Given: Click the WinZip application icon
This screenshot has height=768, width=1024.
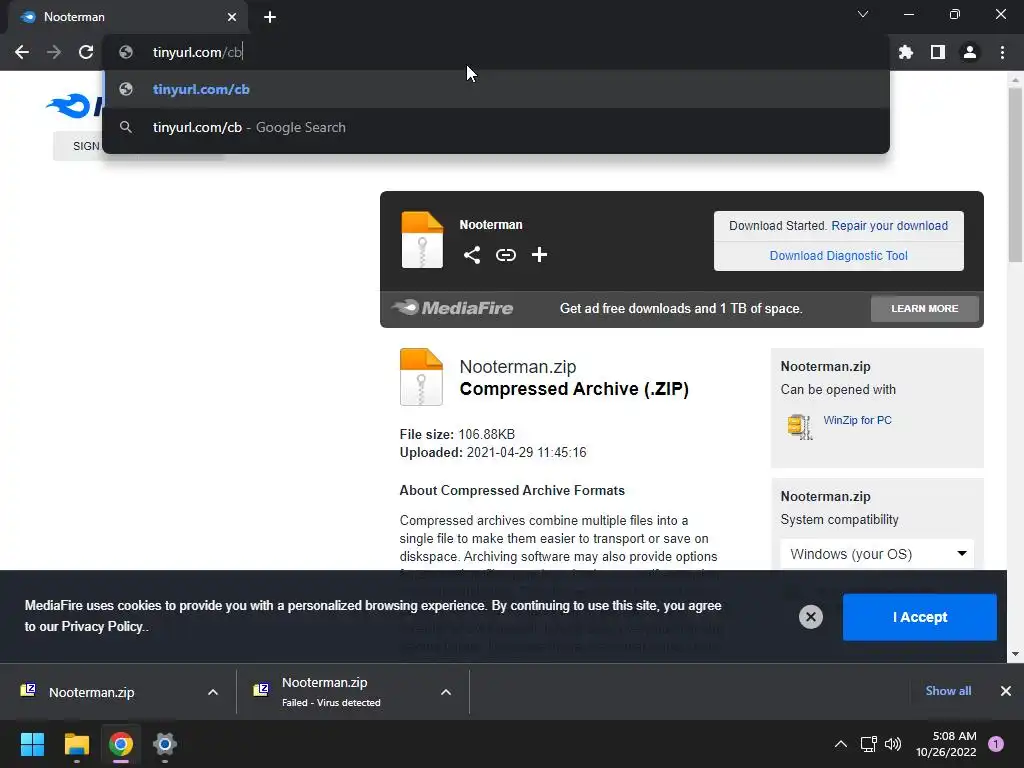Looking at the screenshot, I should coord(799,426).
